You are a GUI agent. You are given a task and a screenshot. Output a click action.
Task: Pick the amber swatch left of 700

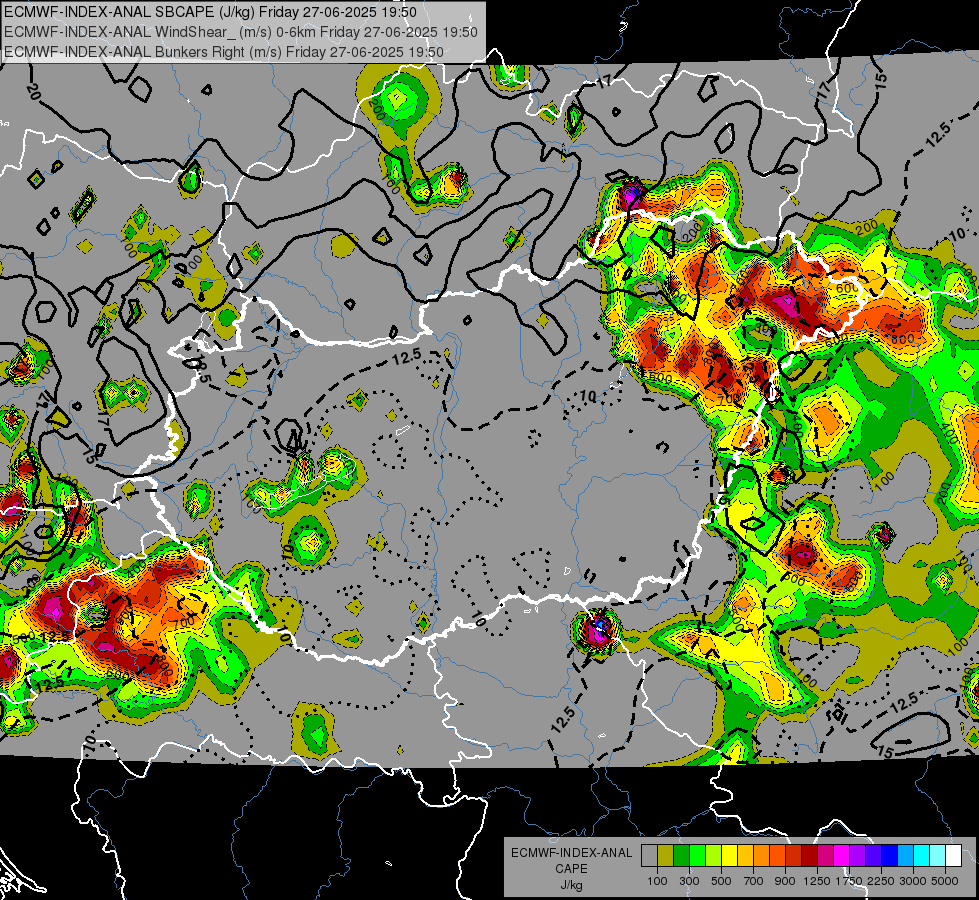pyautogui.click(x=745, y=856)
